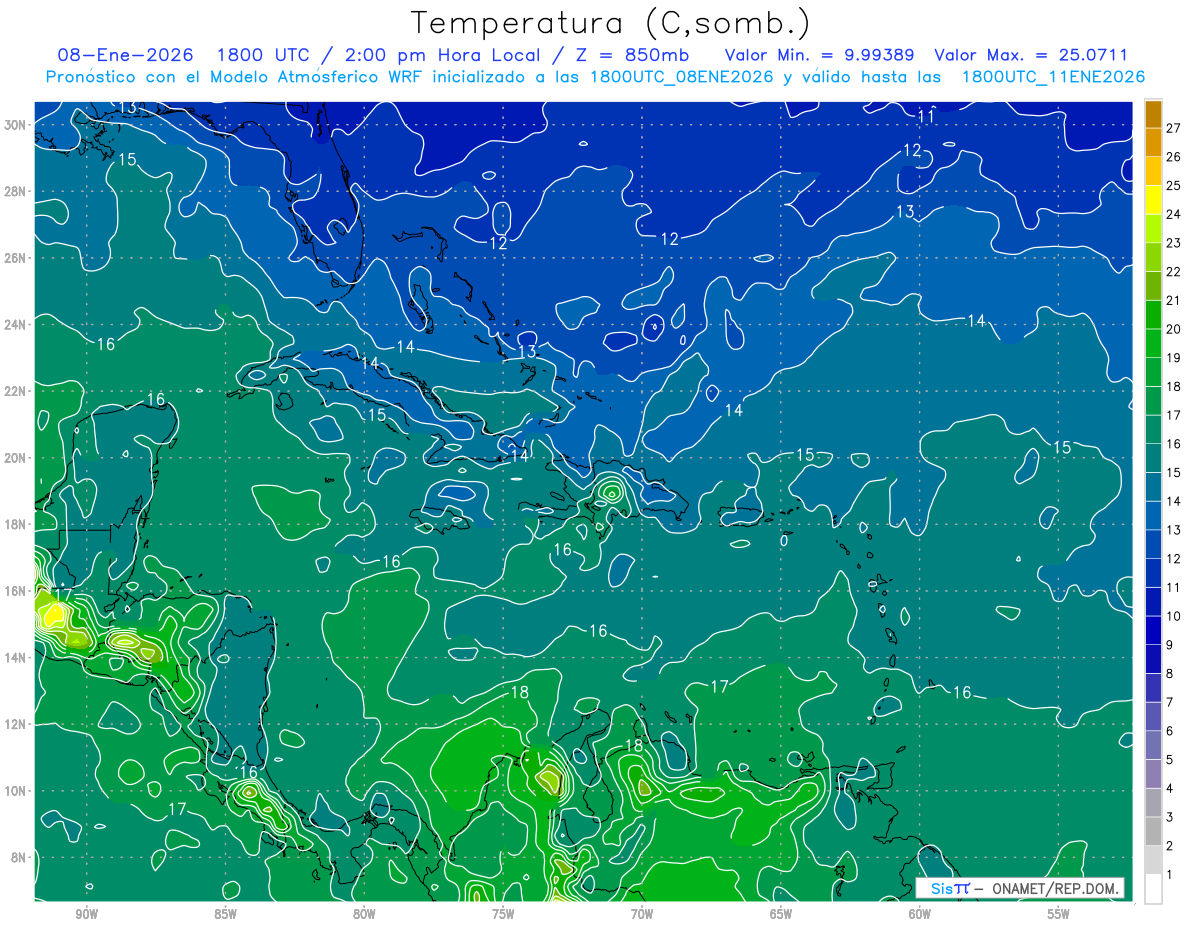The image size is (1200, 927).
Task: Click the 28N latitude axis label
Action: [x=17, y=191]
